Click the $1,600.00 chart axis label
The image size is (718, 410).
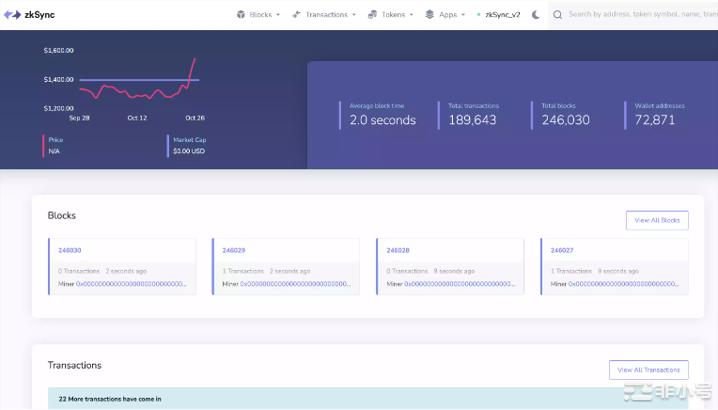(x=59, y=50)
